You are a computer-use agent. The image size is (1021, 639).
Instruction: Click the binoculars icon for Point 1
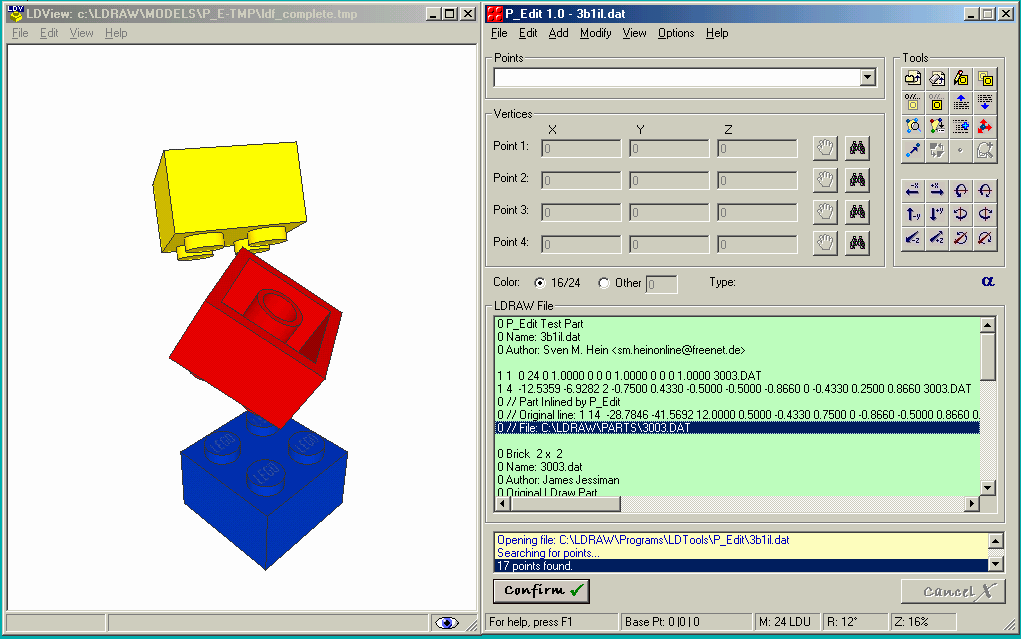point(857,148)
